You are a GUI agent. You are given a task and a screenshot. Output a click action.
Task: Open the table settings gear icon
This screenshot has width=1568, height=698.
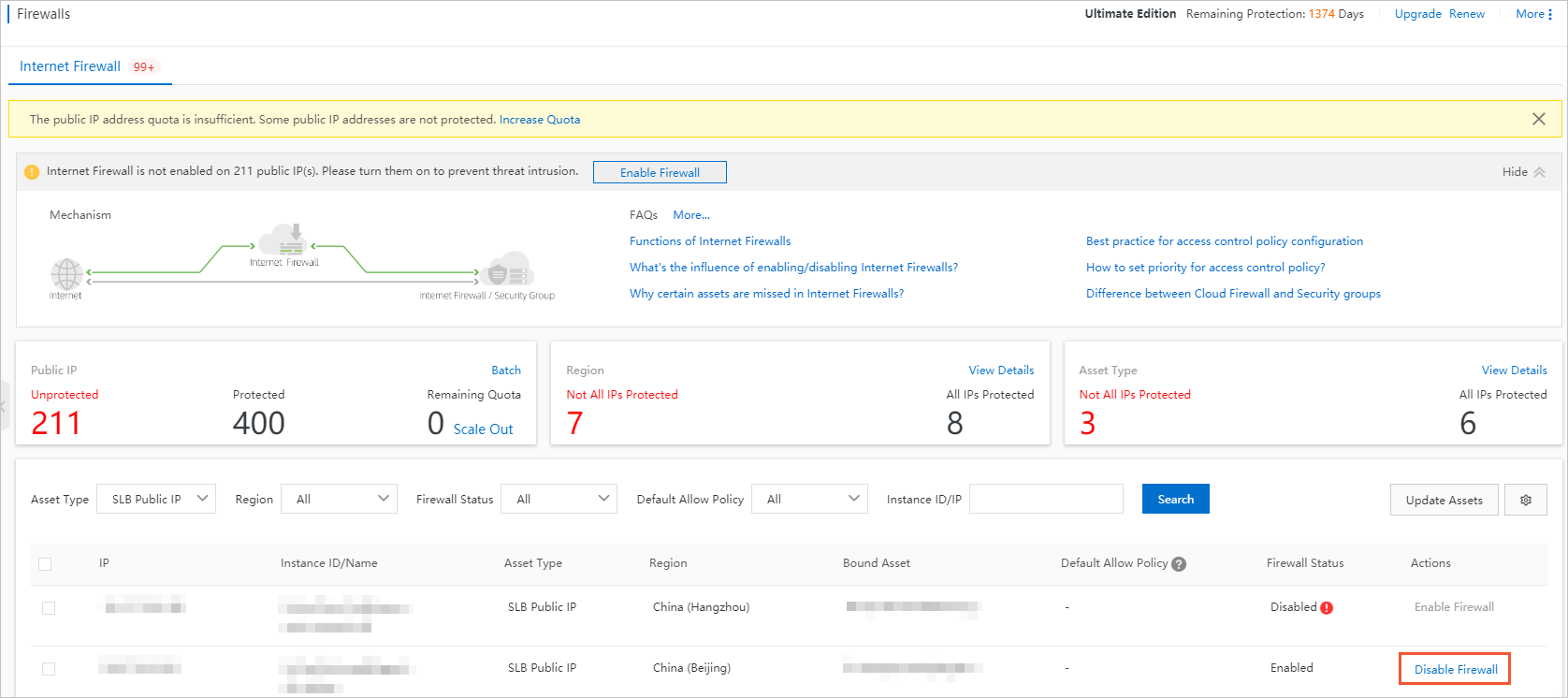click(x=1526, y=500)
